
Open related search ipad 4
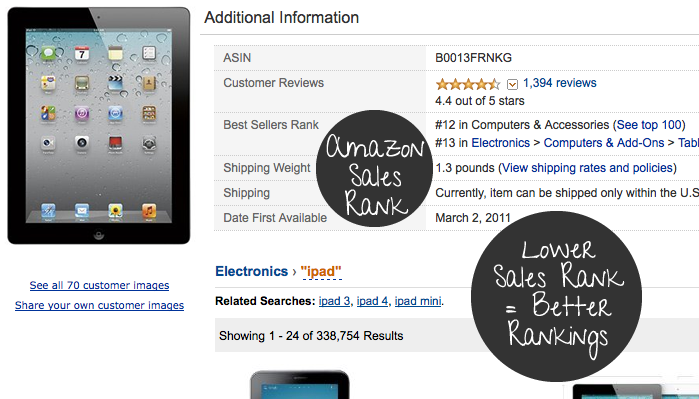pyautogui.click(x=372, y=301)
